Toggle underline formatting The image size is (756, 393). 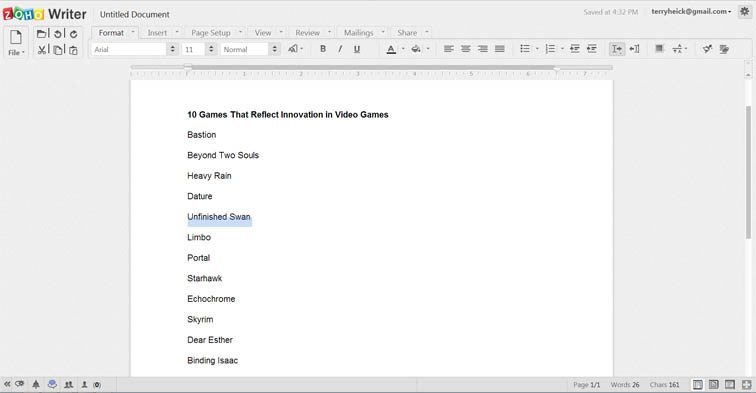tap(357, 49)
